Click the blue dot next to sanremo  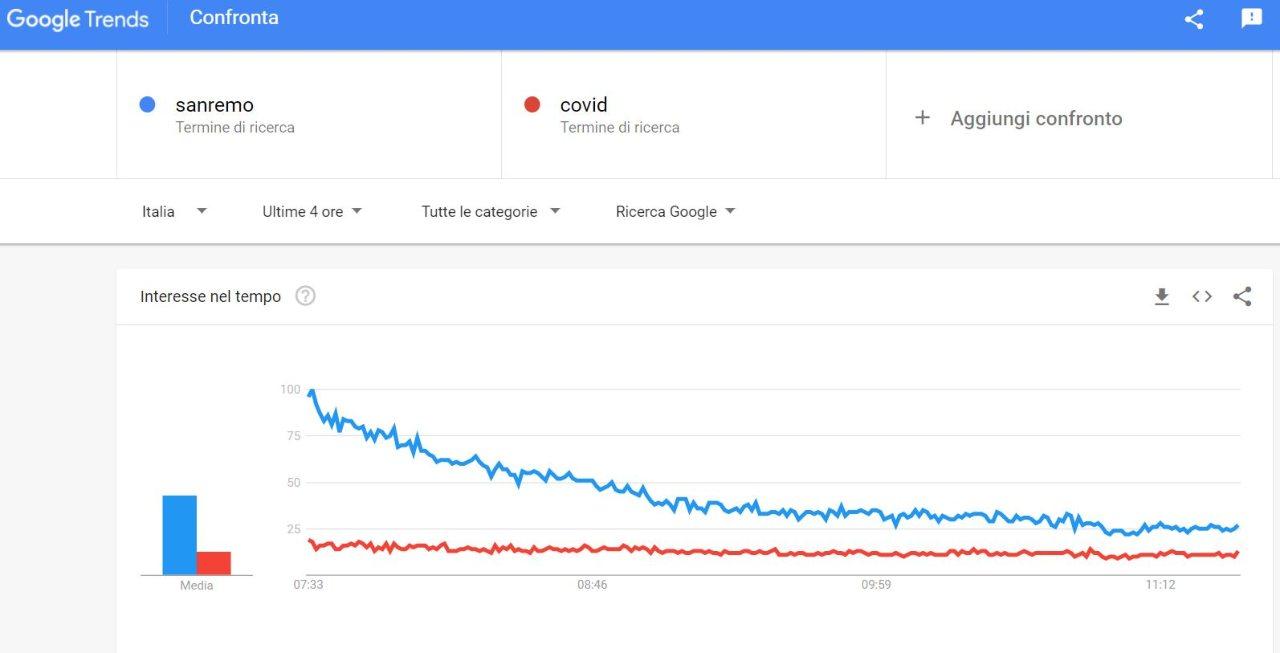click(147, 104)
